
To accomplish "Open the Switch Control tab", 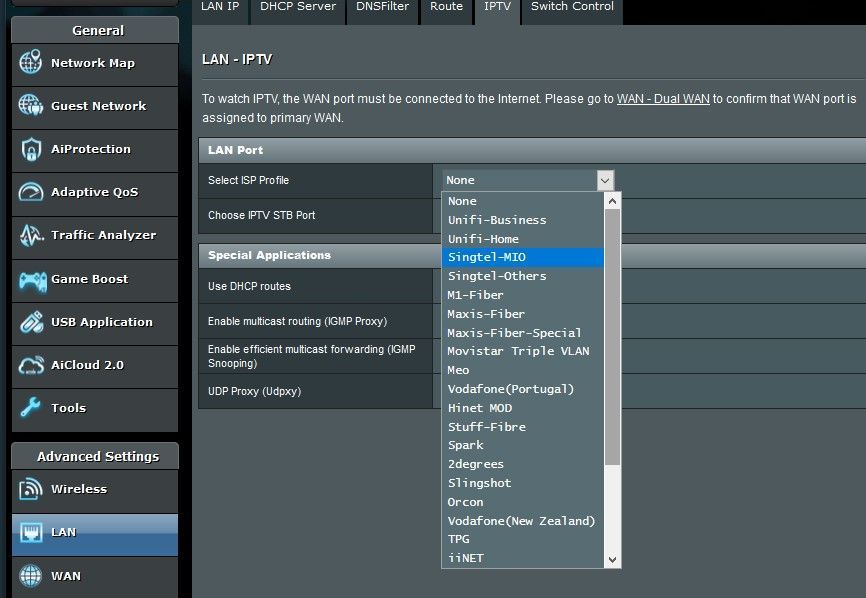I will coord(571,7).
